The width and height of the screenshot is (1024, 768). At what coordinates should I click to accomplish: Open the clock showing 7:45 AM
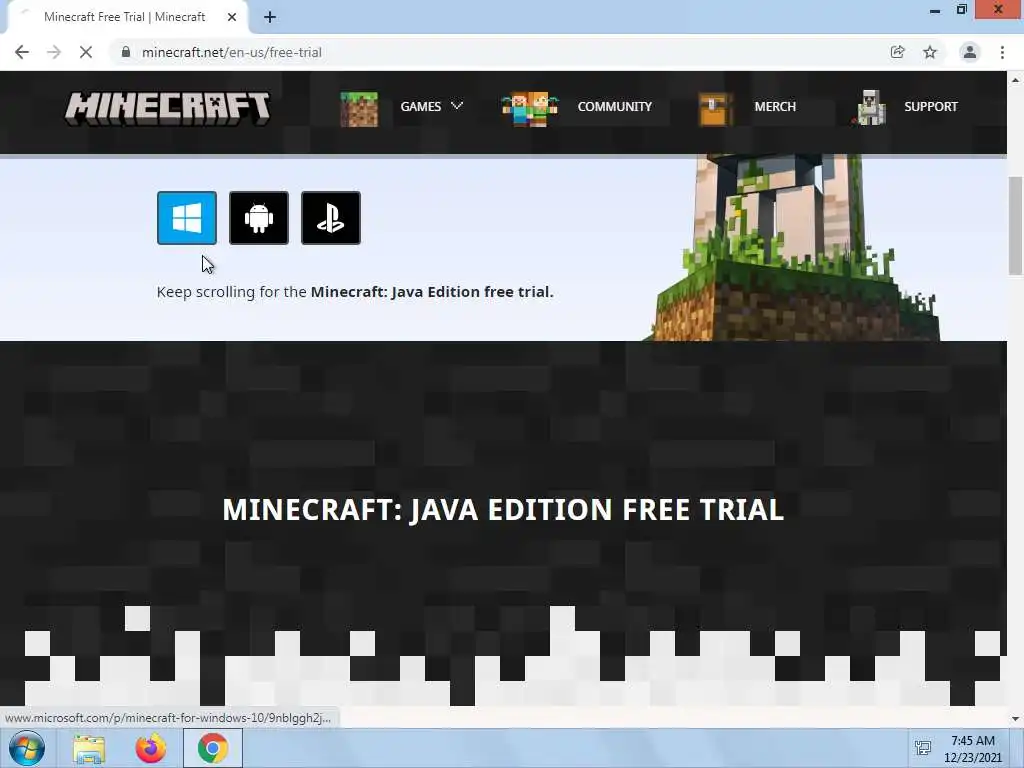pos(972,749)
